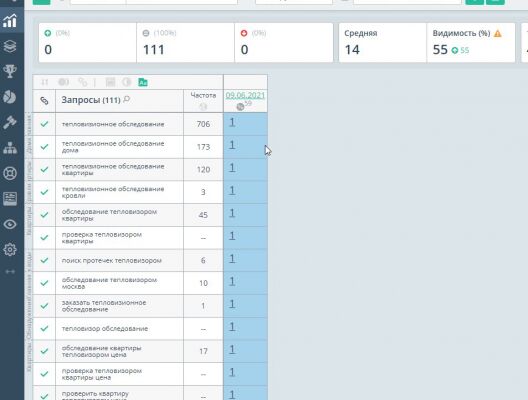Open the news list section in sidebar
The width and height of the screenshot is (528, 400).
10,199
